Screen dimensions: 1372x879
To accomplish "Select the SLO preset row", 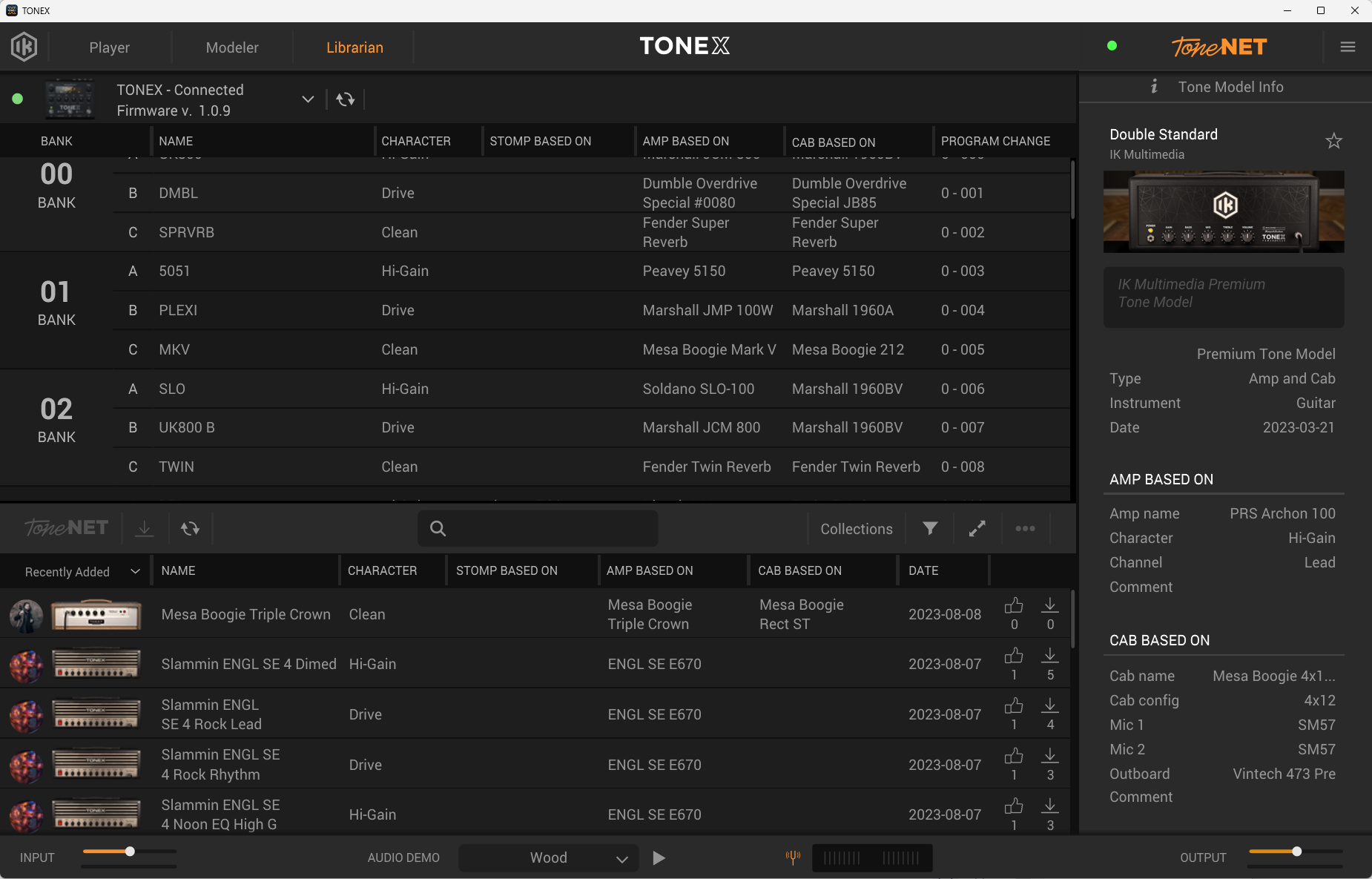I will click(591, 389).
